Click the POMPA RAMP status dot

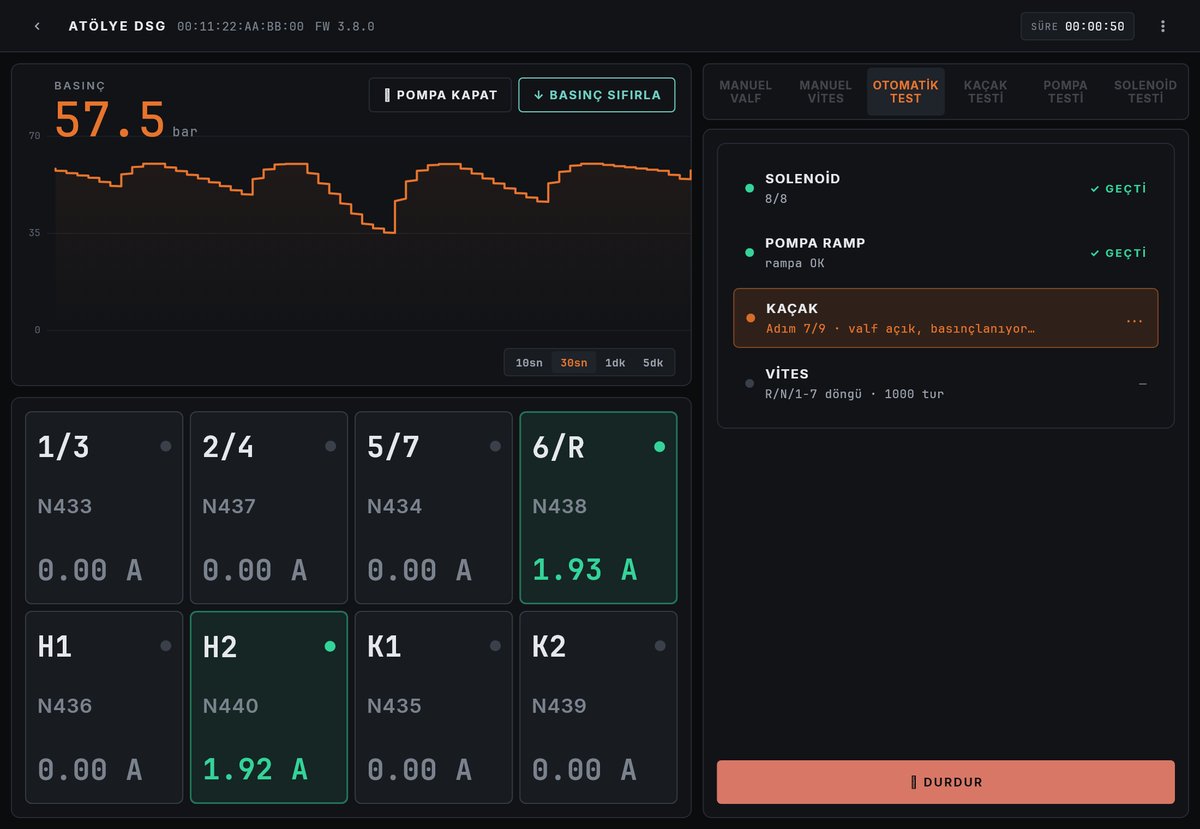[x=749, y=252]
